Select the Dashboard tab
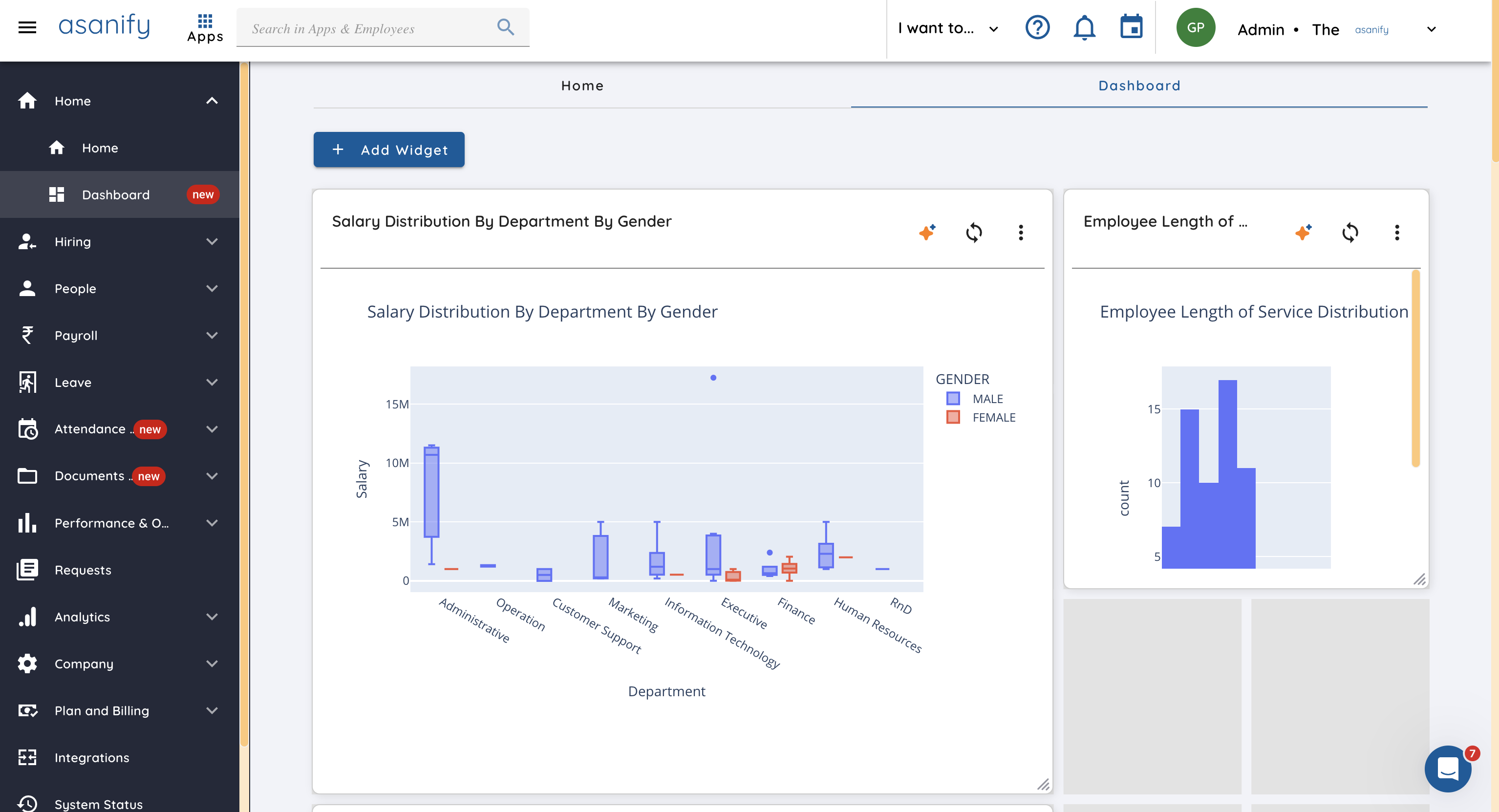 tap(1139, 85)
